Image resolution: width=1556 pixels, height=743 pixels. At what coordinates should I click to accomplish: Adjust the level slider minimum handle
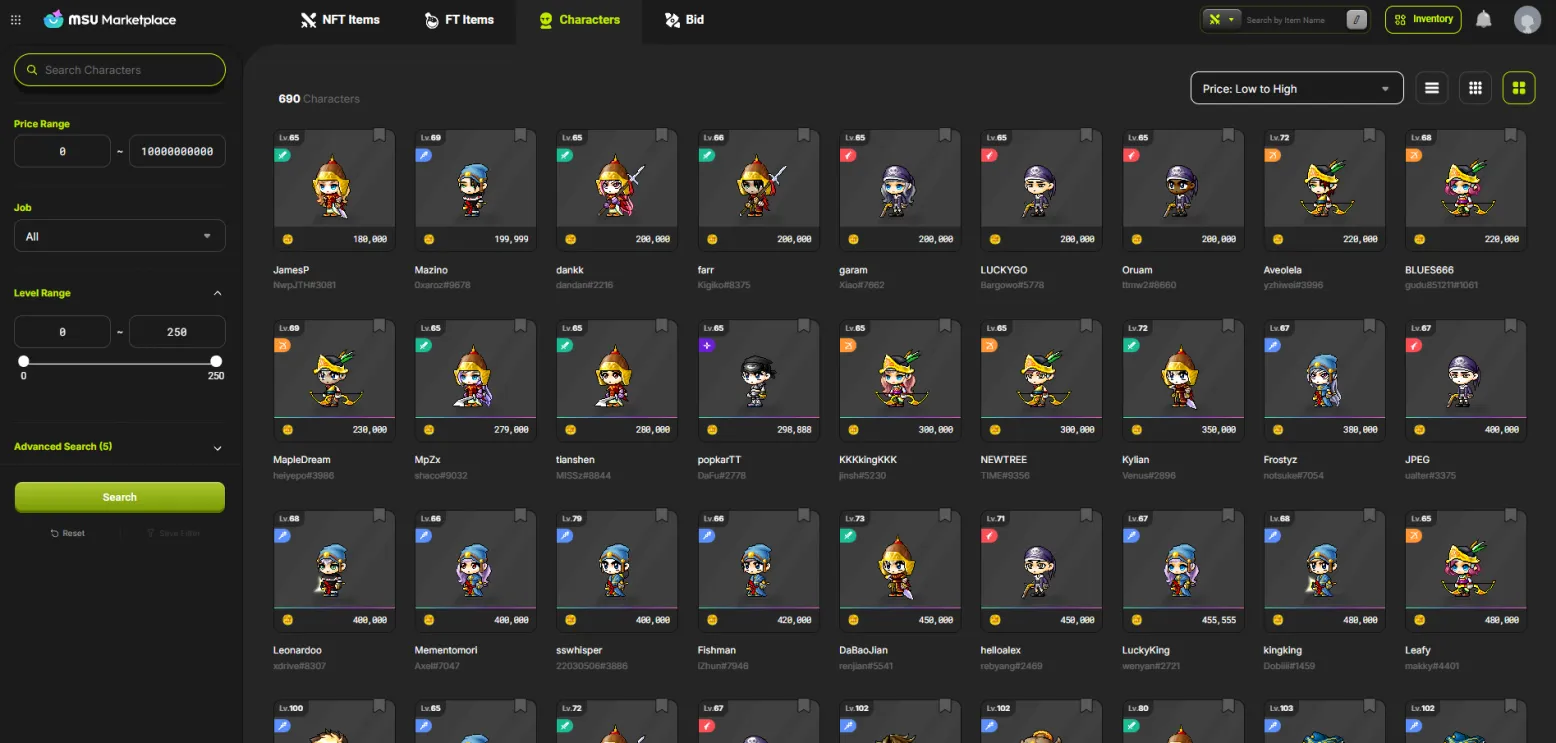point(24,361)
